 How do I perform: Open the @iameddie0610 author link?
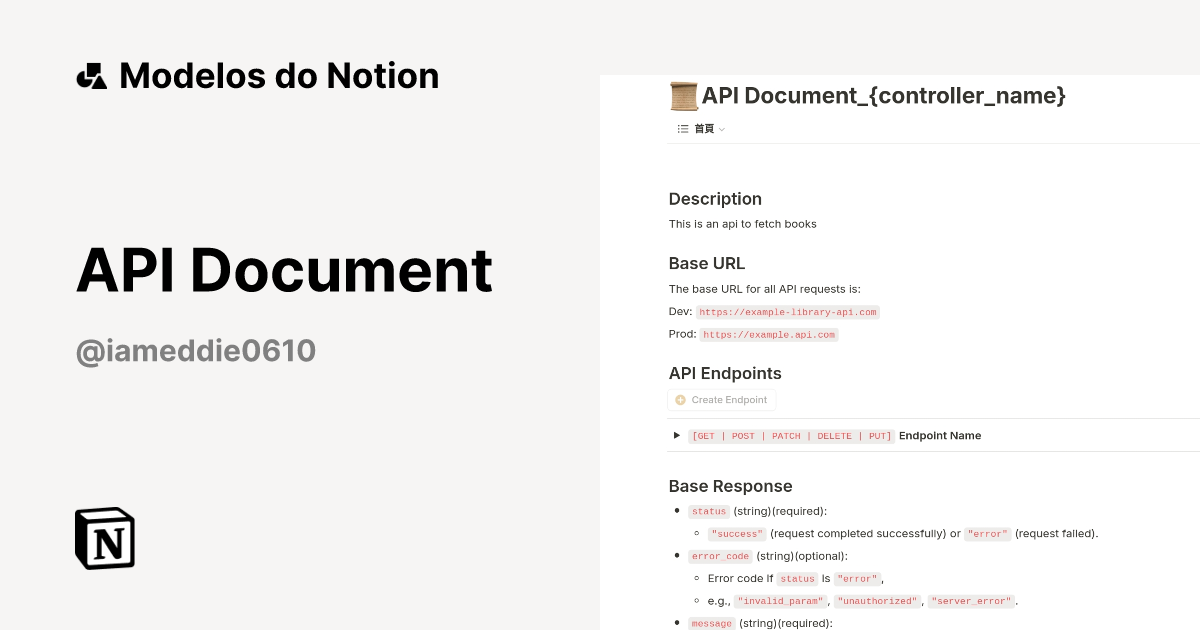(x=196, y=351)
